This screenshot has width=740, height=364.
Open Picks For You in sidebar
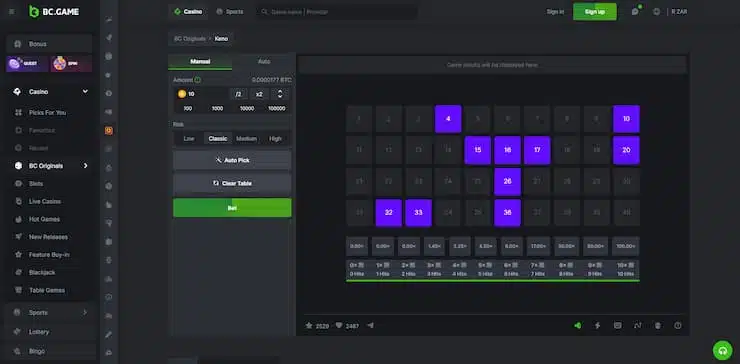tap(49, 112)
